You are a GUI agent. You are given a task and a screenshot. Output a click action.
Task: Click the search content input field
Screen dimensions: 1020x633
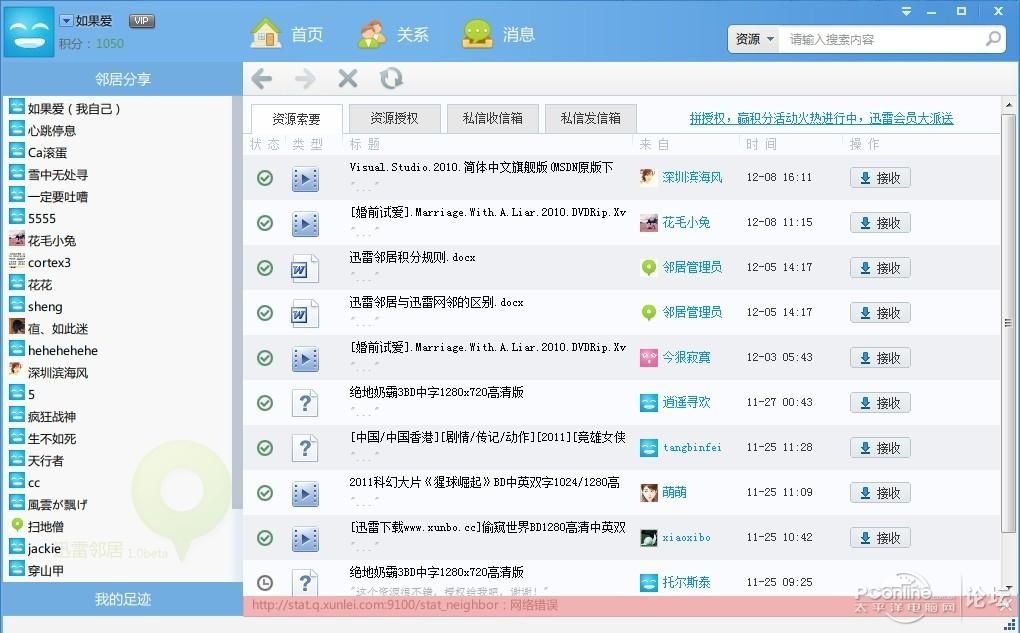click(880, 39)
